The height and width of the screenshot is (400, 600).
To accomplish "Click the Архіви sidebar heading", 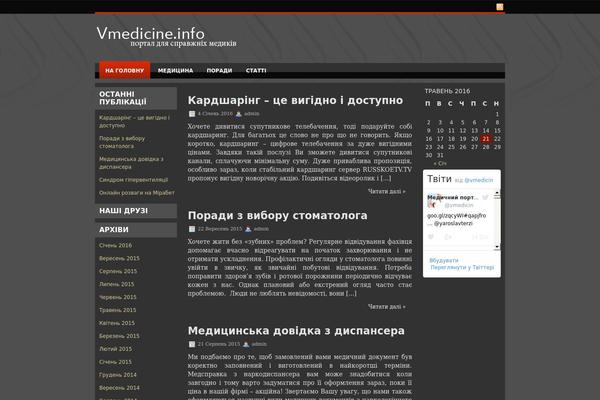I will click(x=136, y=230).
